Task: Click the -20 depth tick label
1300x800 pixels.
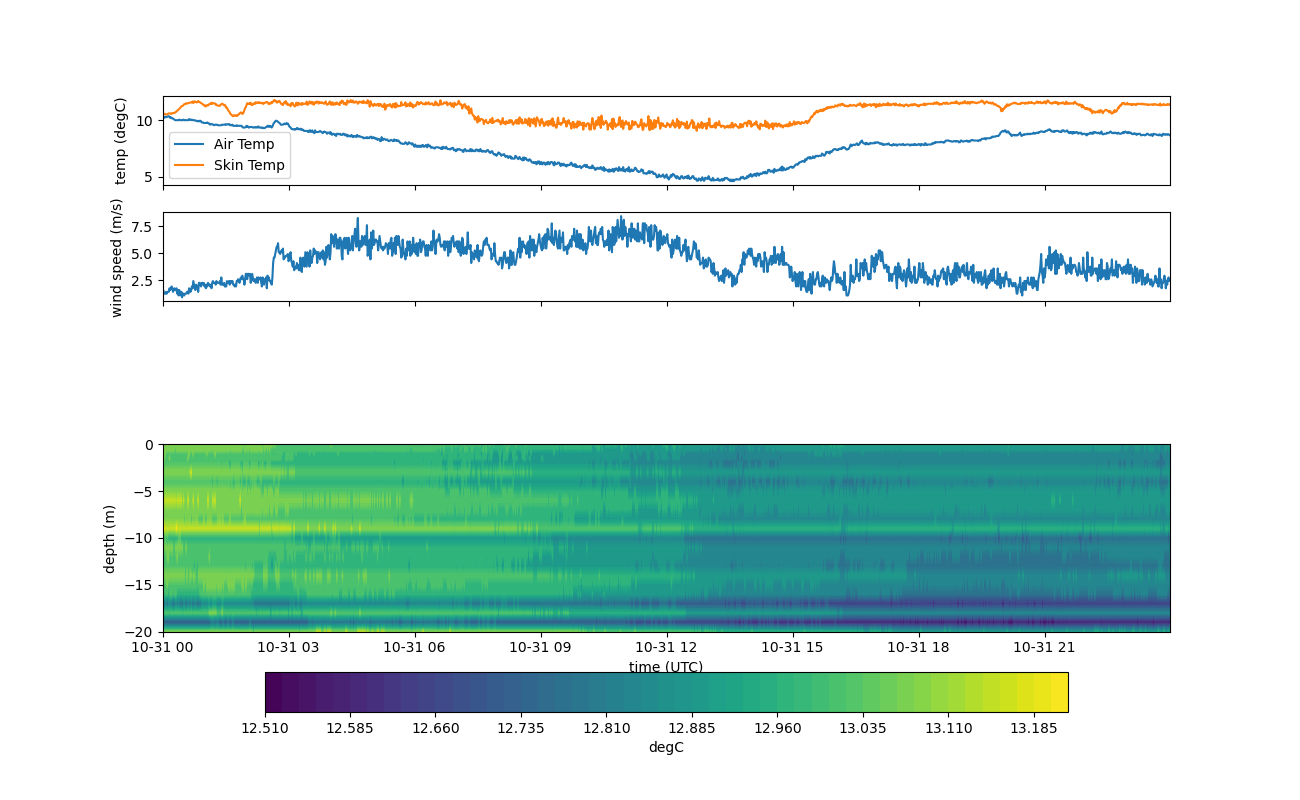Action: point(142,632)
